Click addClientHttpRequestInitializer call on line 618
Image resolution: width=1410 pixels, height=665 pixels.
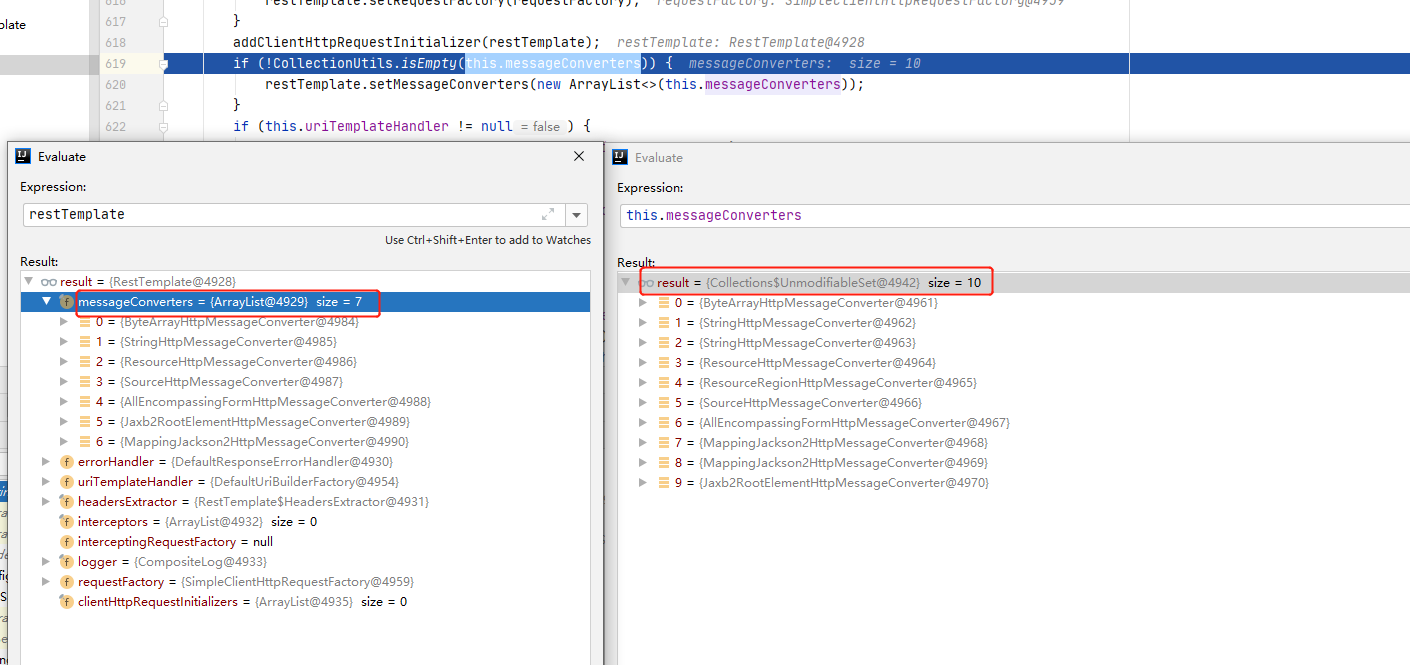click(x=356, y=42)
